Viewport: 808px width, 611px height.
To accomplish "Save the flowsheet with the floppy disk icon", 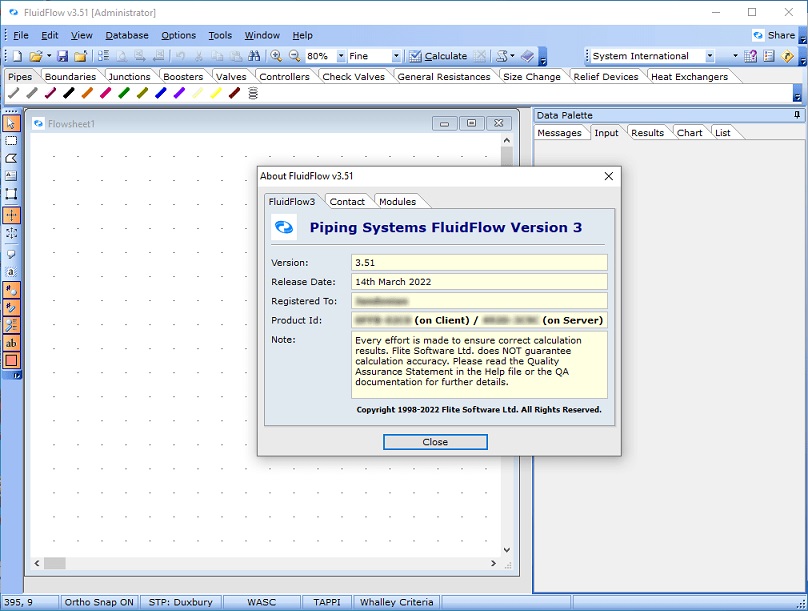I will pyautogui.click(x=62, y=56).
